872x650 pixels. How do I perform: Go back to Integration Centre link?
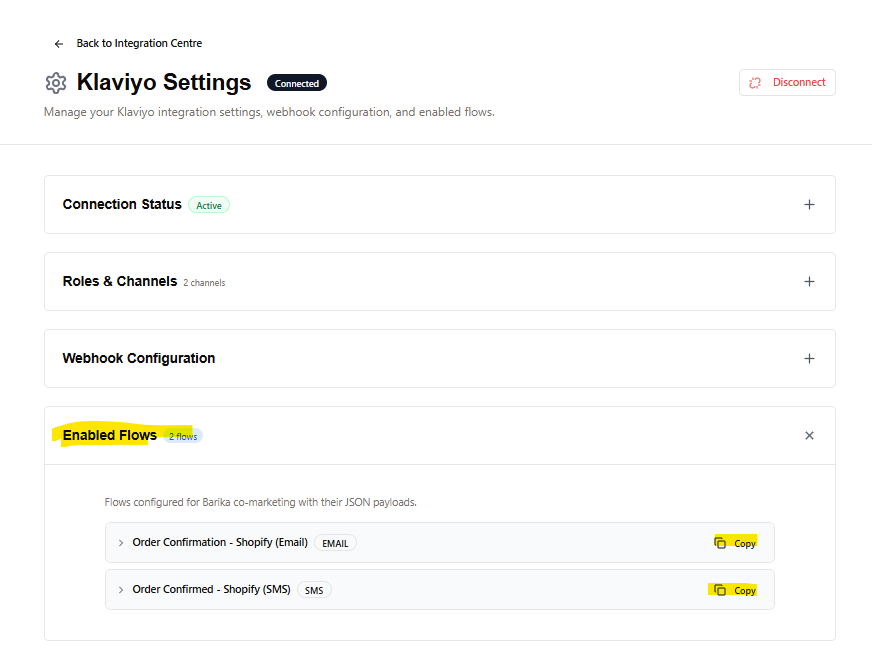click(139, 43)
